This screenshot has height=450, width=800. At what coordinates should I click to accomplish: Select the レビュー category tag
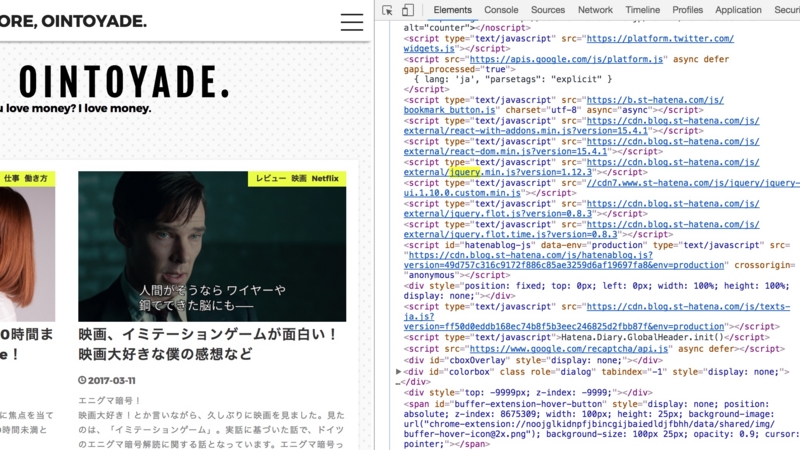pos(271,178)
